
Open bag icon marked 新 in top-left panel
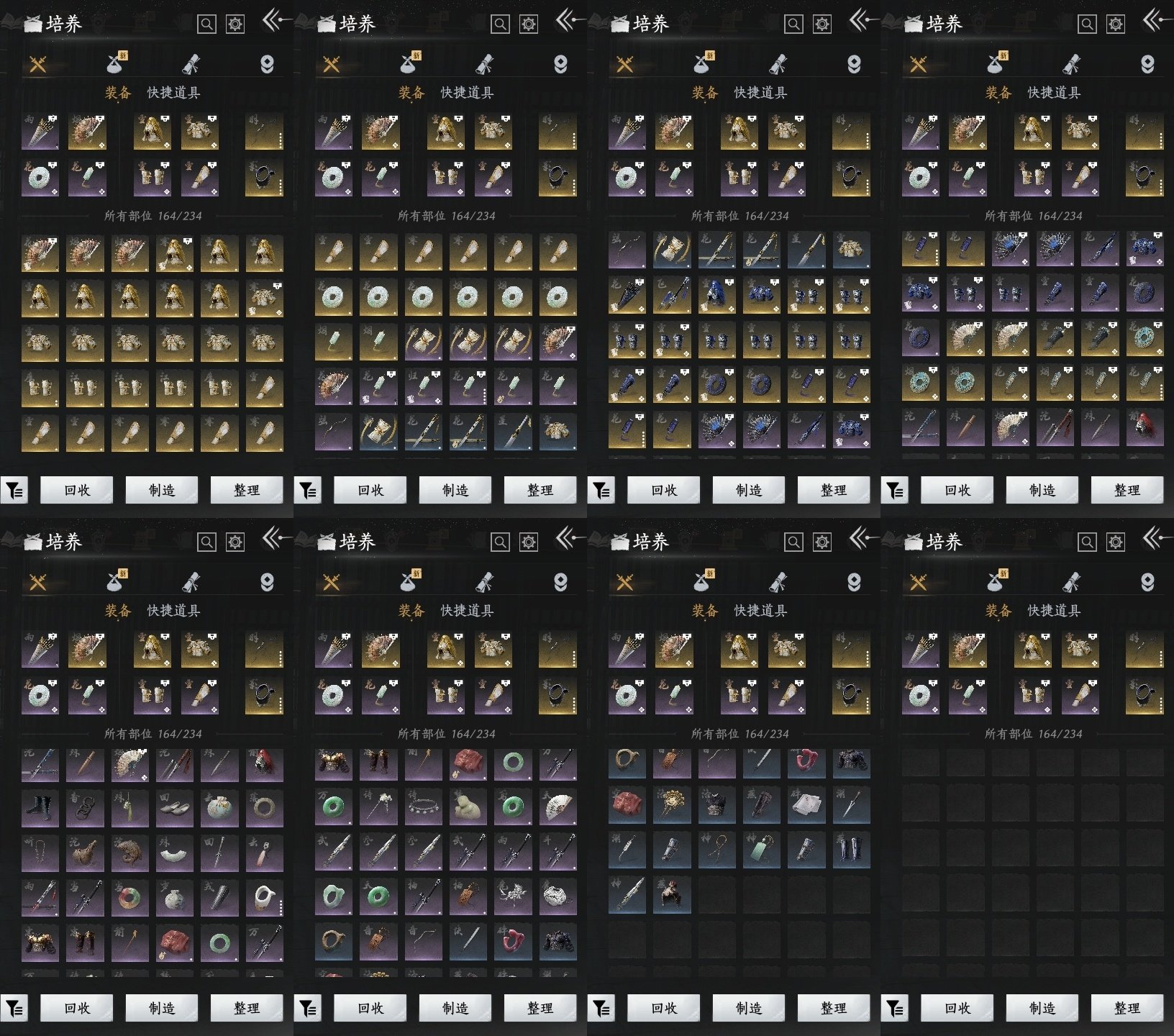click(x=117, y=63)
